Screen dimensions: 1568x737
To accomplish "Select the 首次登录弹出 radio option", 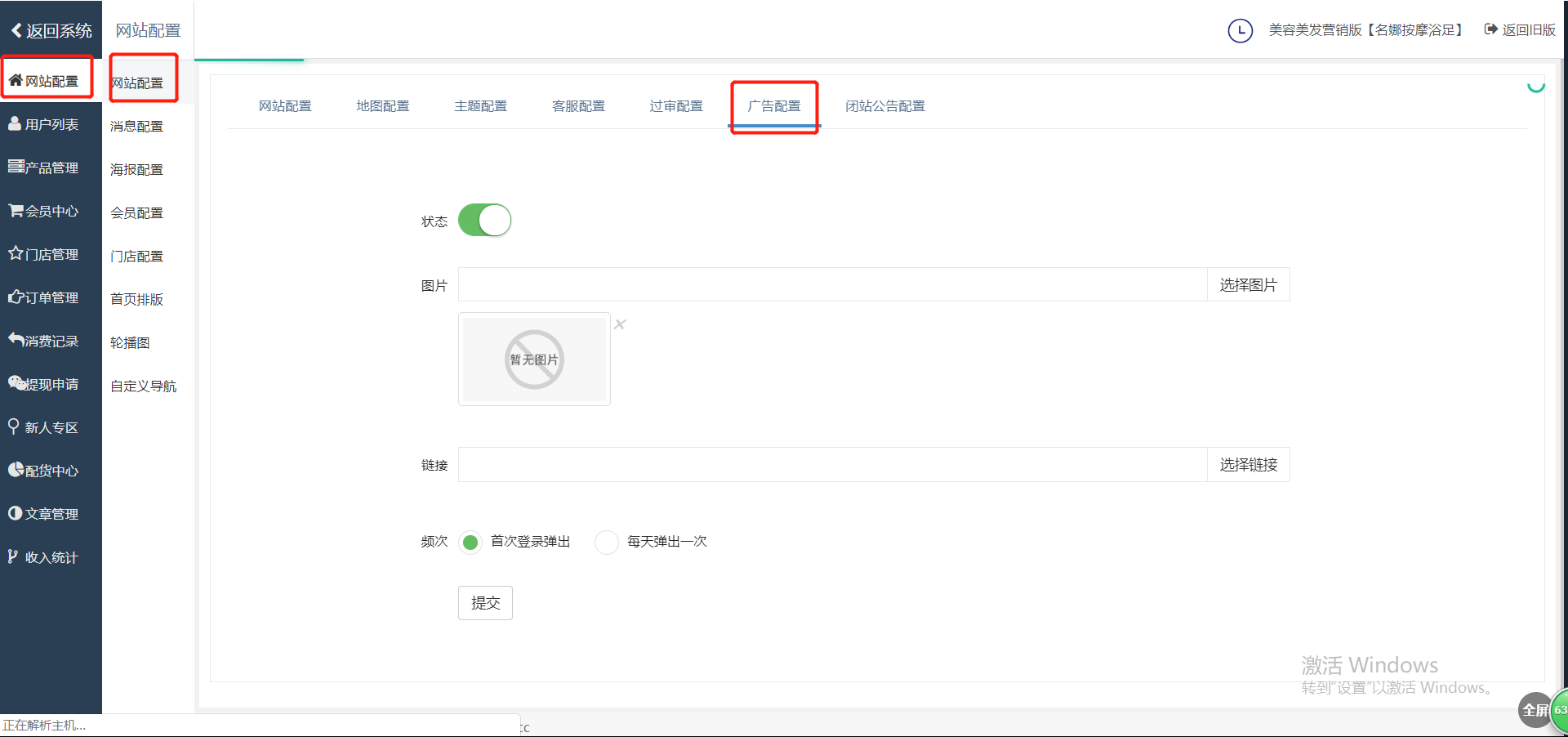I will click(x=470, y=542).
